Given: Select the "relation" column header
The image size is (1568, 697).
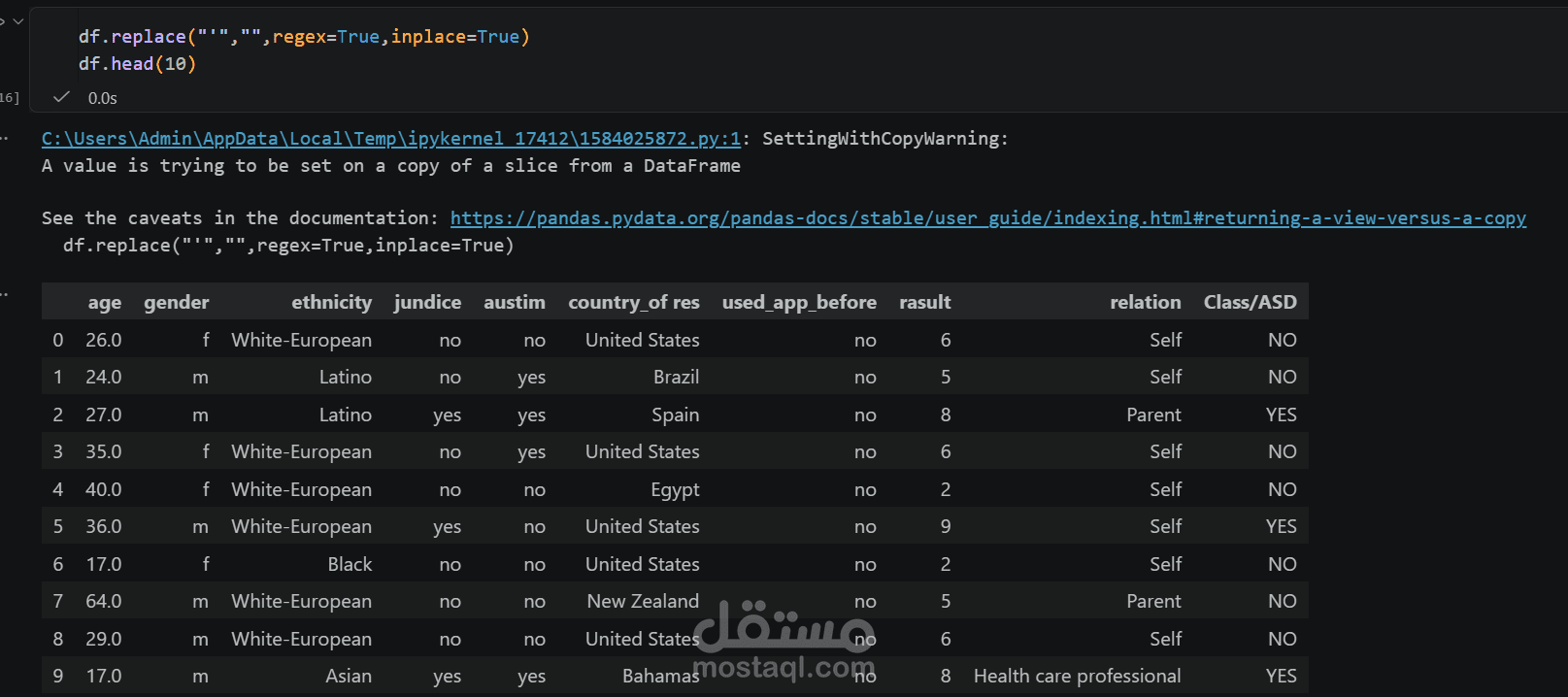Looking at the screenshot, I should pyautogui.click(x=1145, y=302).
